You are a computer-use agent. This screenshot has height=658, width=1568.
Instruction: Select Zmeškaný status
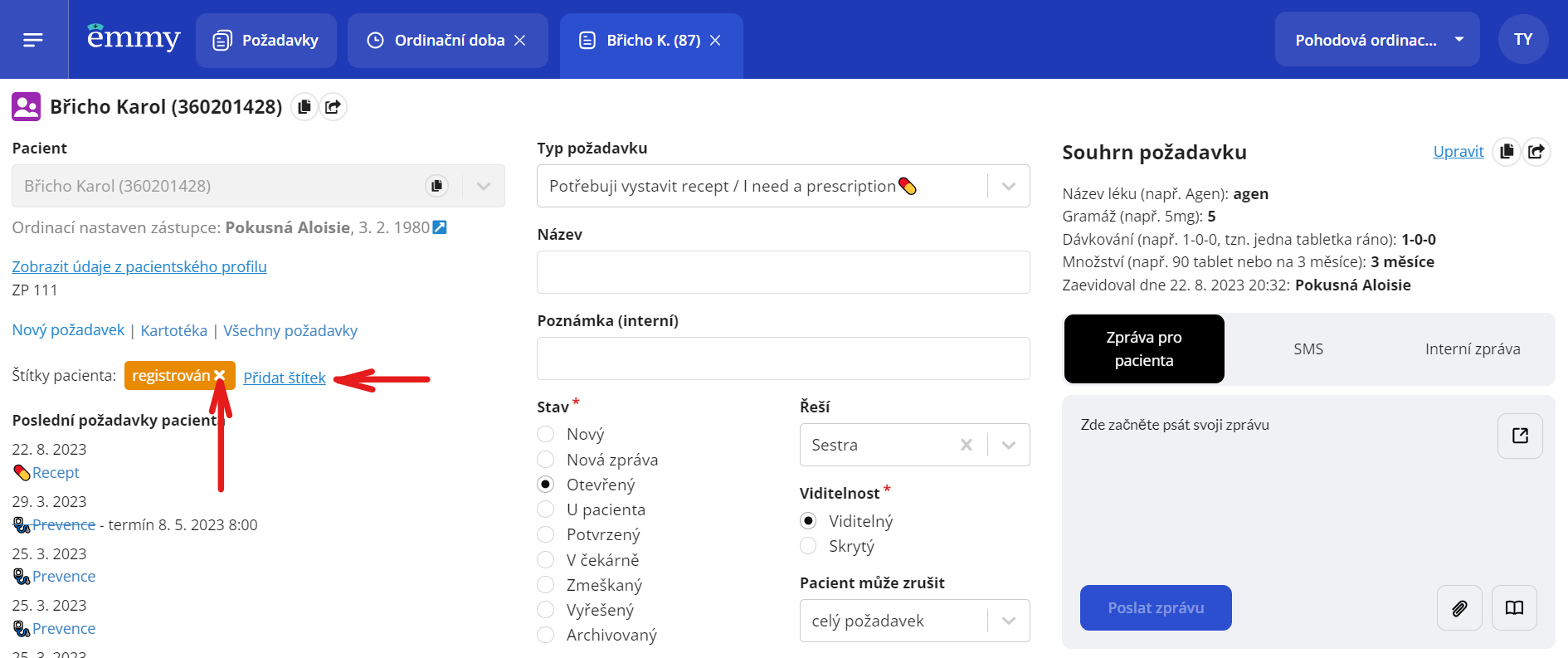pyautogui.click(x=546, y=585)
